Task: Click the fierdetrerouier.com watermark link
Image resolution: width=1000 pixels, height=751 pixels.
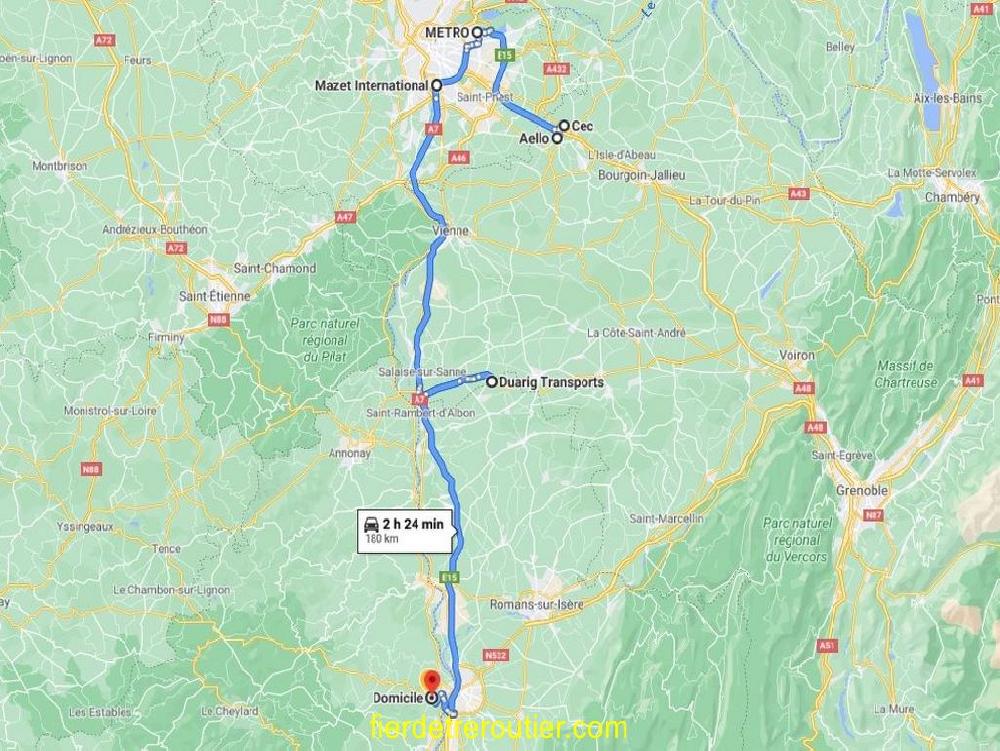Action: [499, 728]
